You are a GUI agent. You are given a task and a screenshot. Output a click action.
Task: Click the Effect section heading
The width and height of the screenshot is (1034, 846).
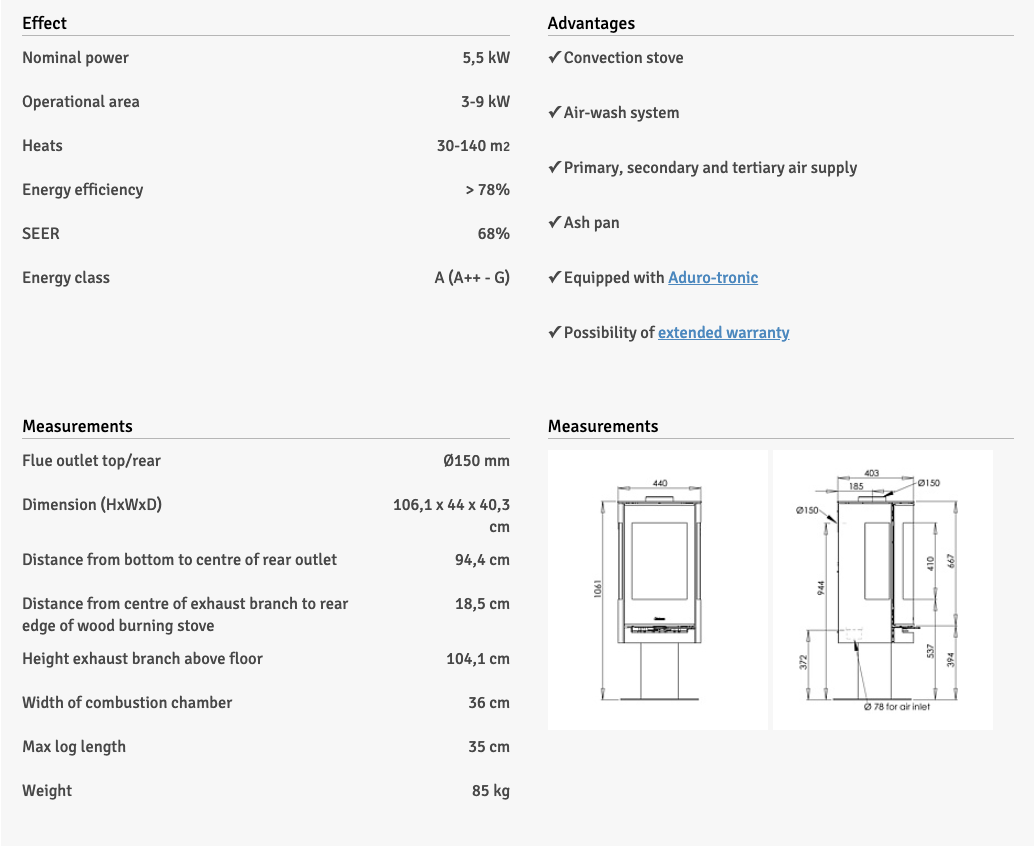coord(45,22)
